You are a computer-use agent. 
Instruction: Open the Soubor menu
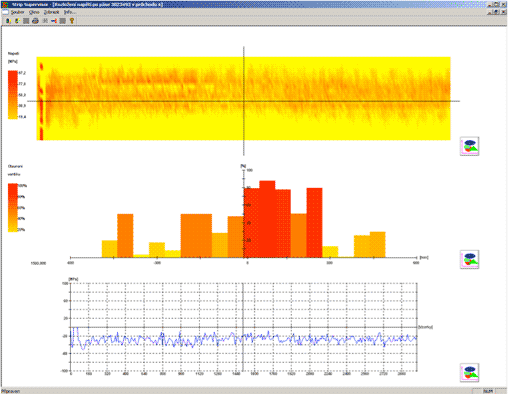pos(17,12)
